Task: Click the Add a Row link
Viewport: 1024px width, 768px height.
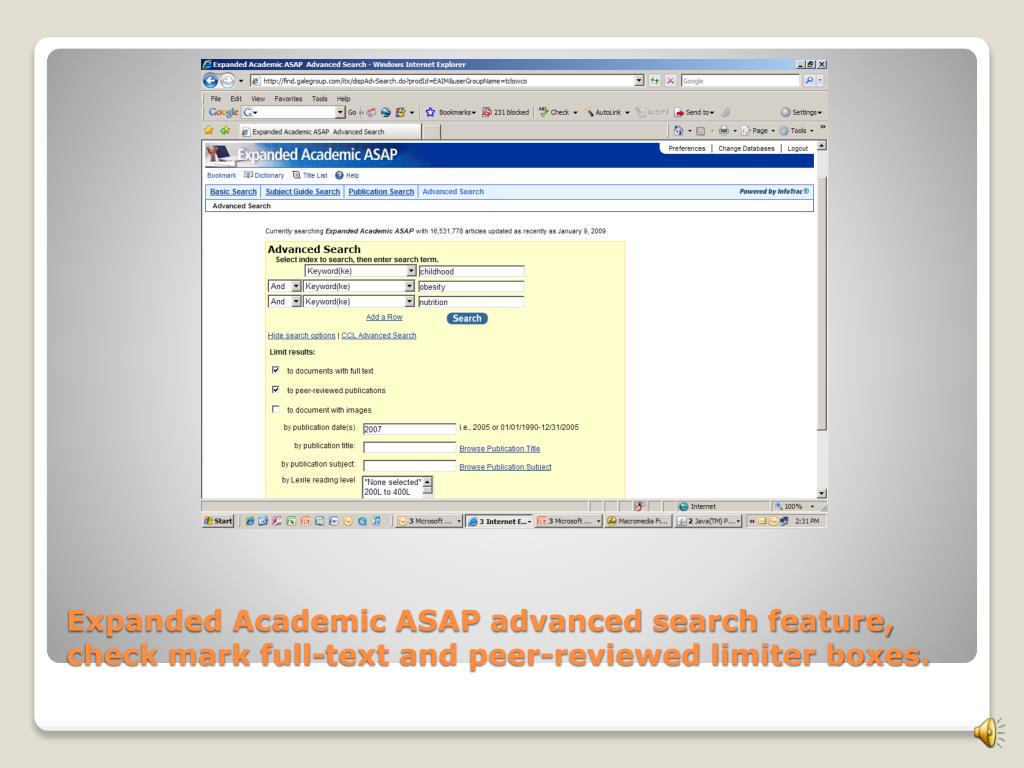Action: coord(384,317)
